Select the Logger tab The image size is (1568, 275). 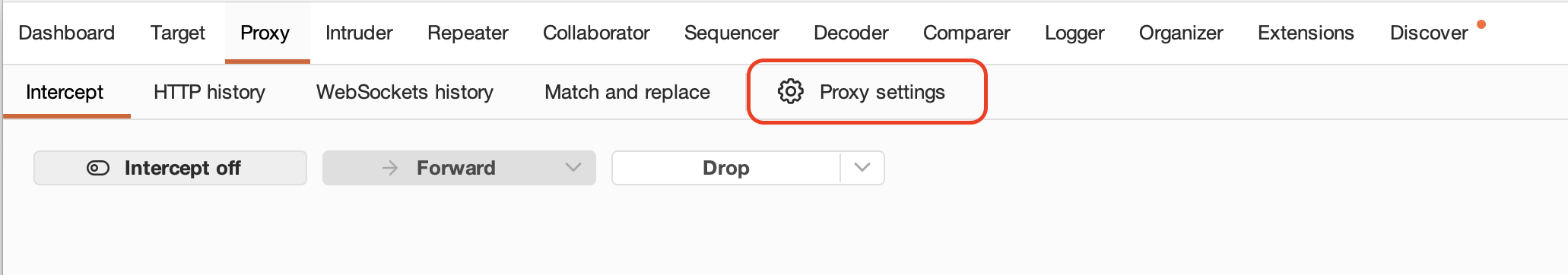coord(1074,33)
